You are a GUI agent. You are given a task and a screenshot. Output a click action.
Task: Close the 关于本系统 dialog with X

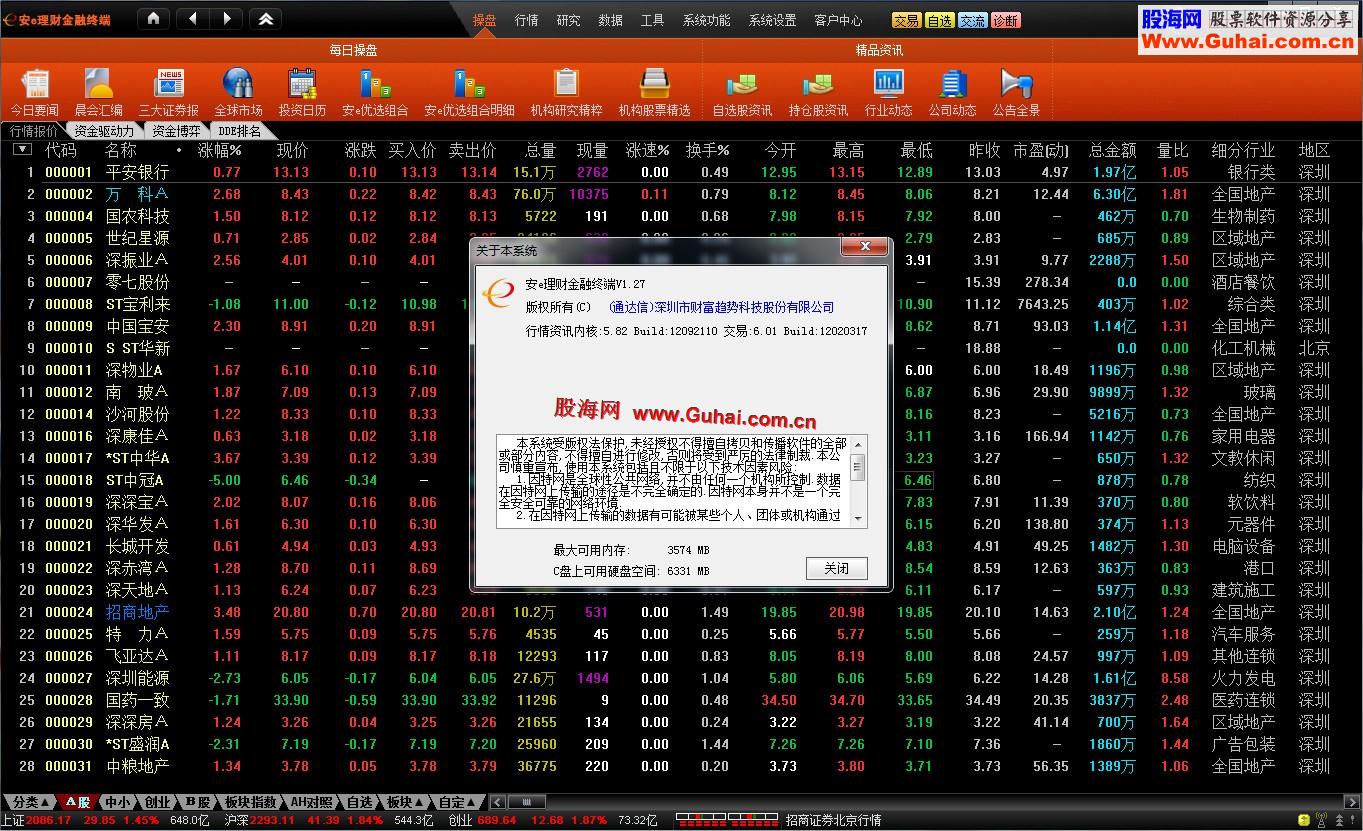tap(863, 248)
